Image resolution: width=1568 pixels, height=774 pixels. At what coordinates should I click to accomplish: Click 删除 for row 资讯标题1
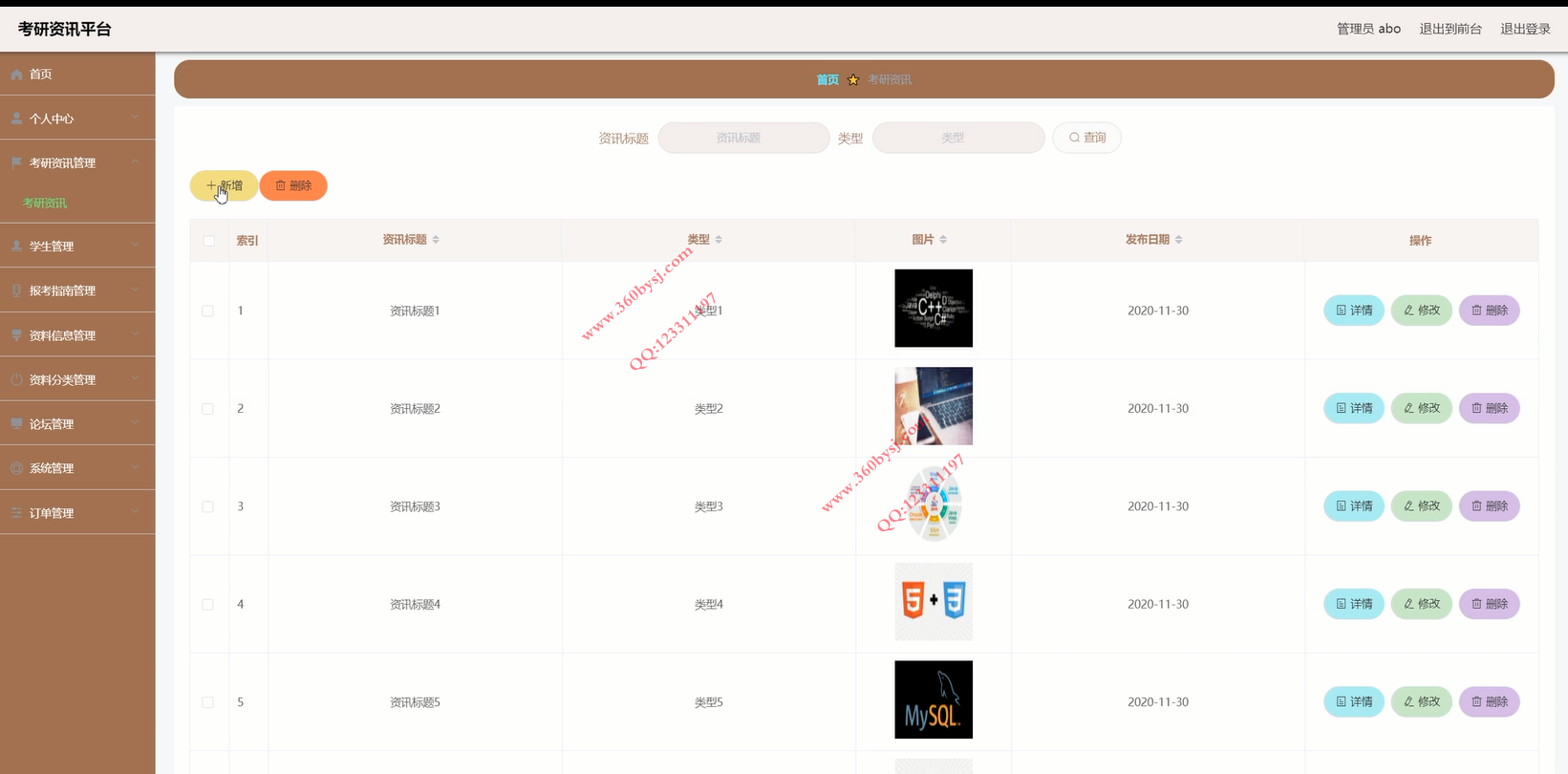(x=1490, y=311)
